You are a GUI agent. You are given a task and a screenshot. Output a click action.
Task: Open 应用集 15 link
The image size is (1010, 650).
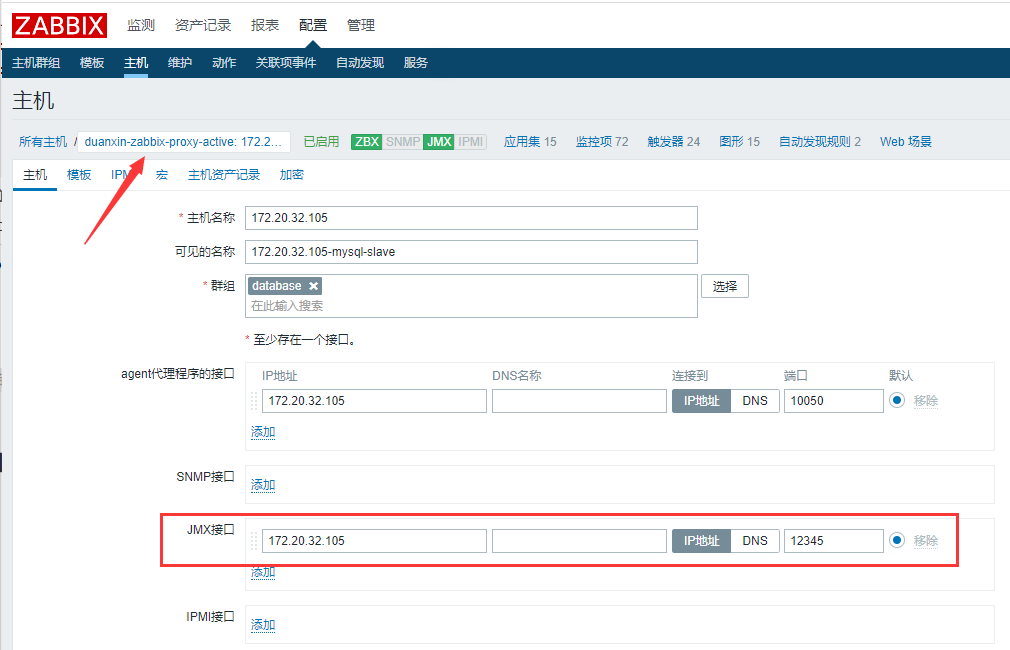530,142
